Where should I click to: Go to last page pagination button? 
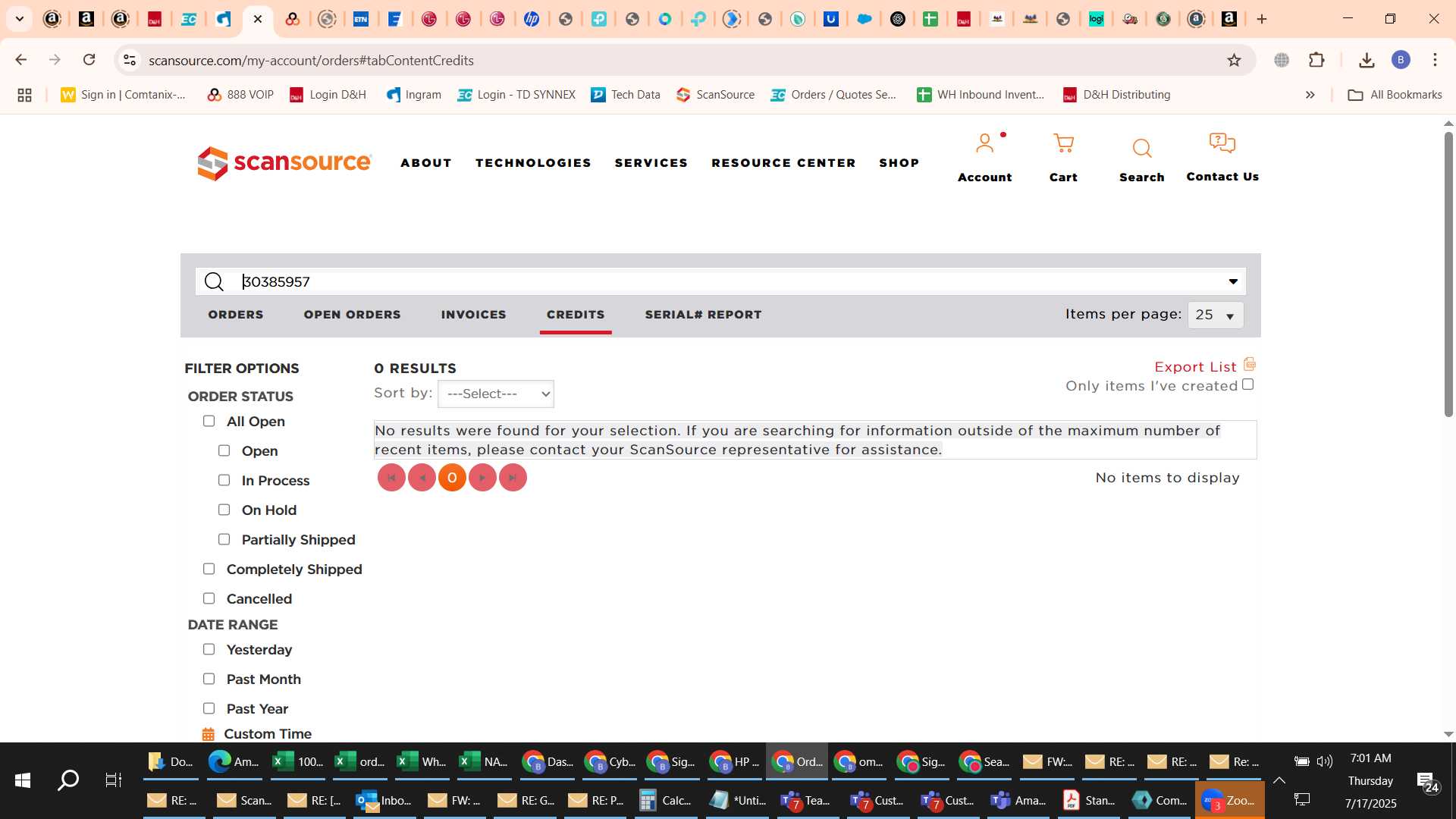513,478
